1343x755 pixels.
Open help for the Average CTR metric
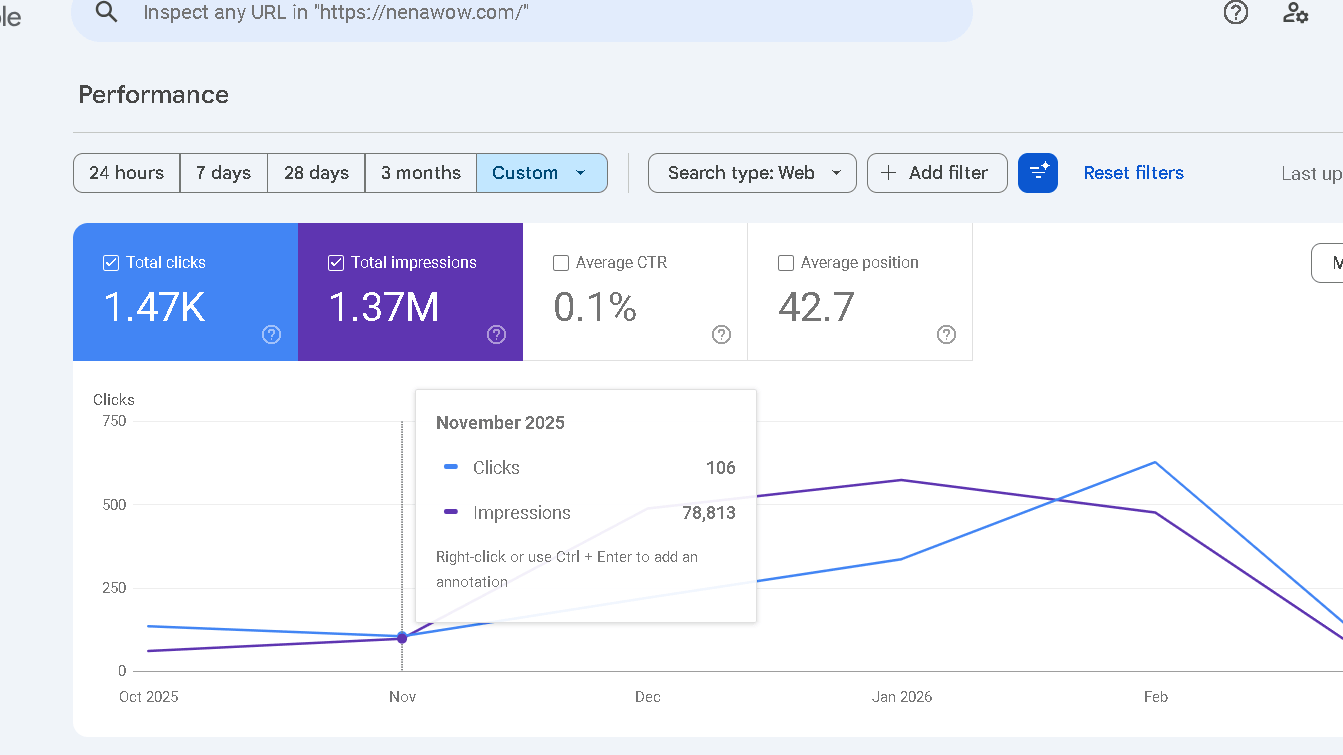coord(721,334)
